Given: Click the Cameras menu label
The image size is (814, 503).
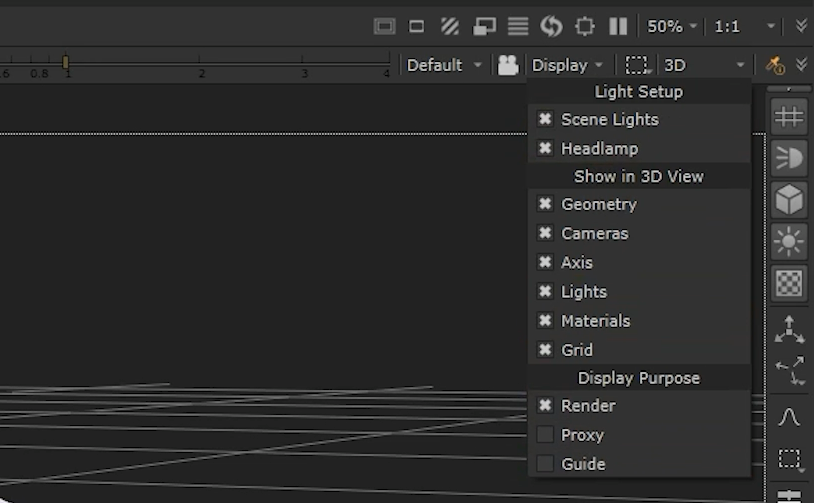Looking at the screenshot, I should [x=594, y=234].
